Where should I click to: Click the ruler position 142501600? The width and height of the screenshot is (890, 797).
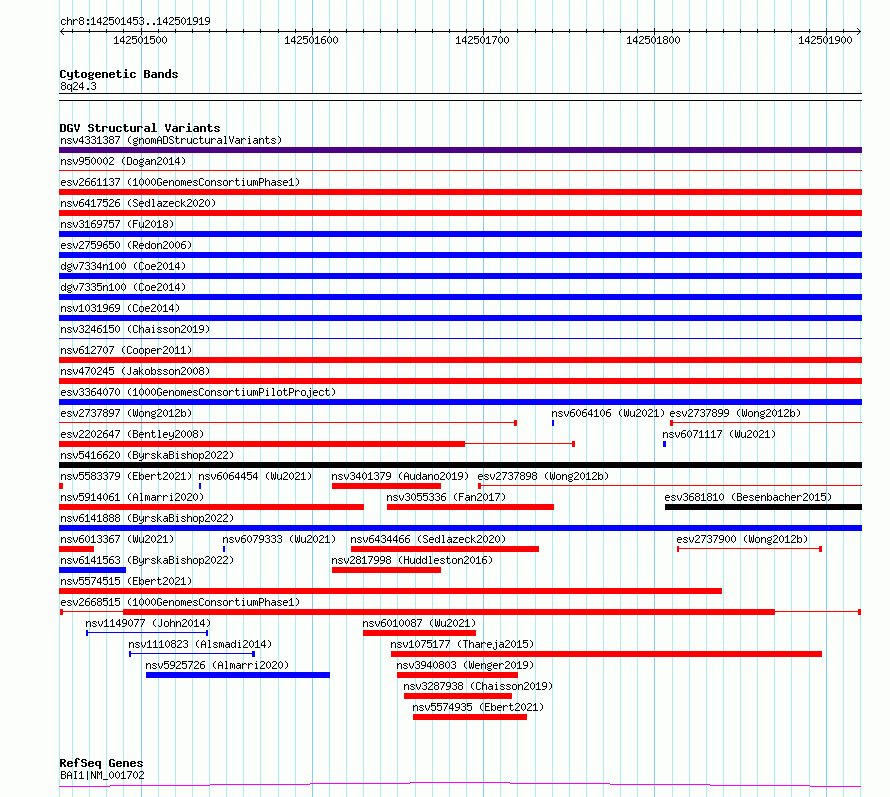click(x=311, y=40)
